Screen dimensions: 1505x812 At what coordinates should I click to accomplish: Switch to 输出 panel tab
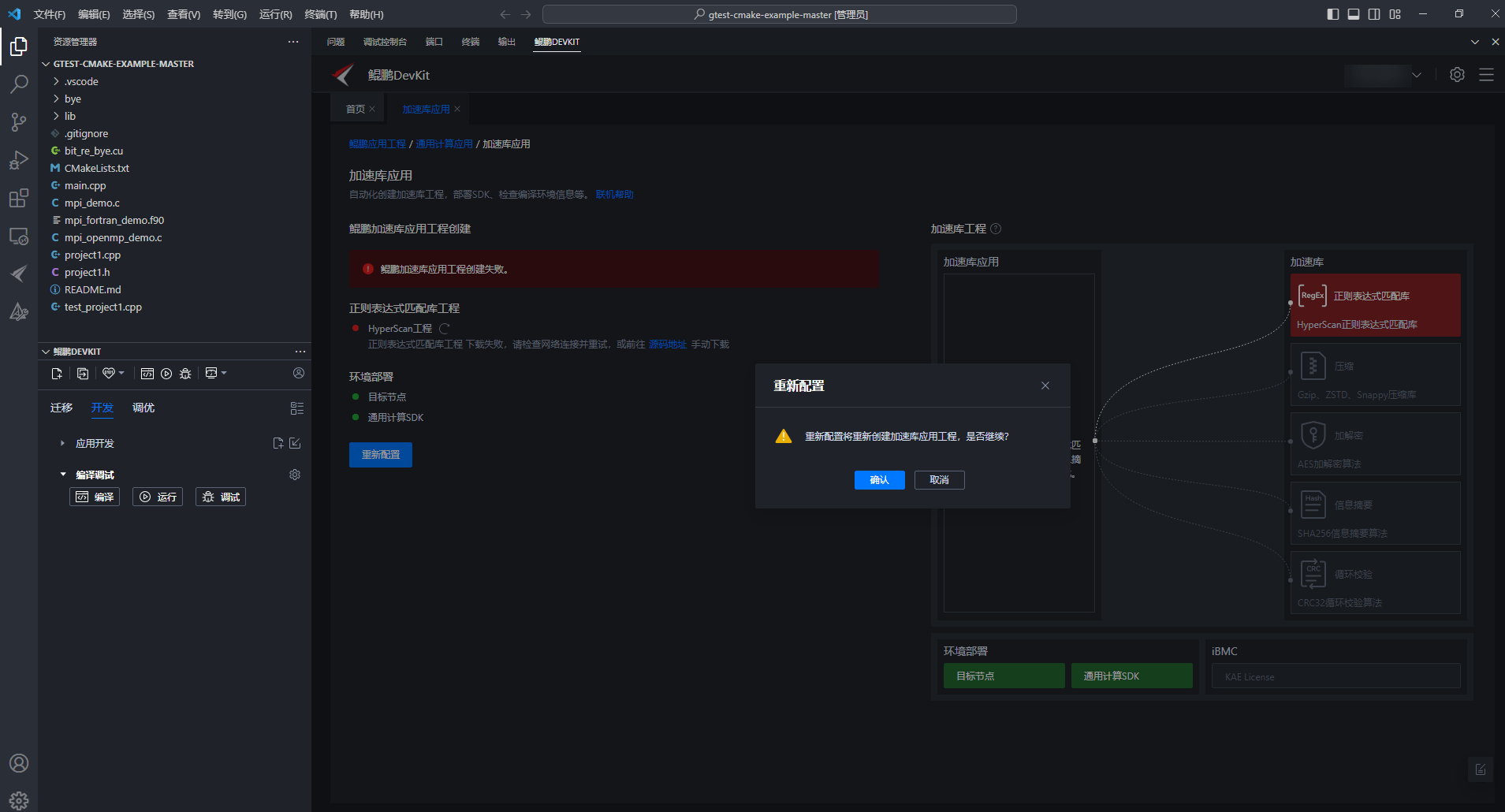coord(506,42)
